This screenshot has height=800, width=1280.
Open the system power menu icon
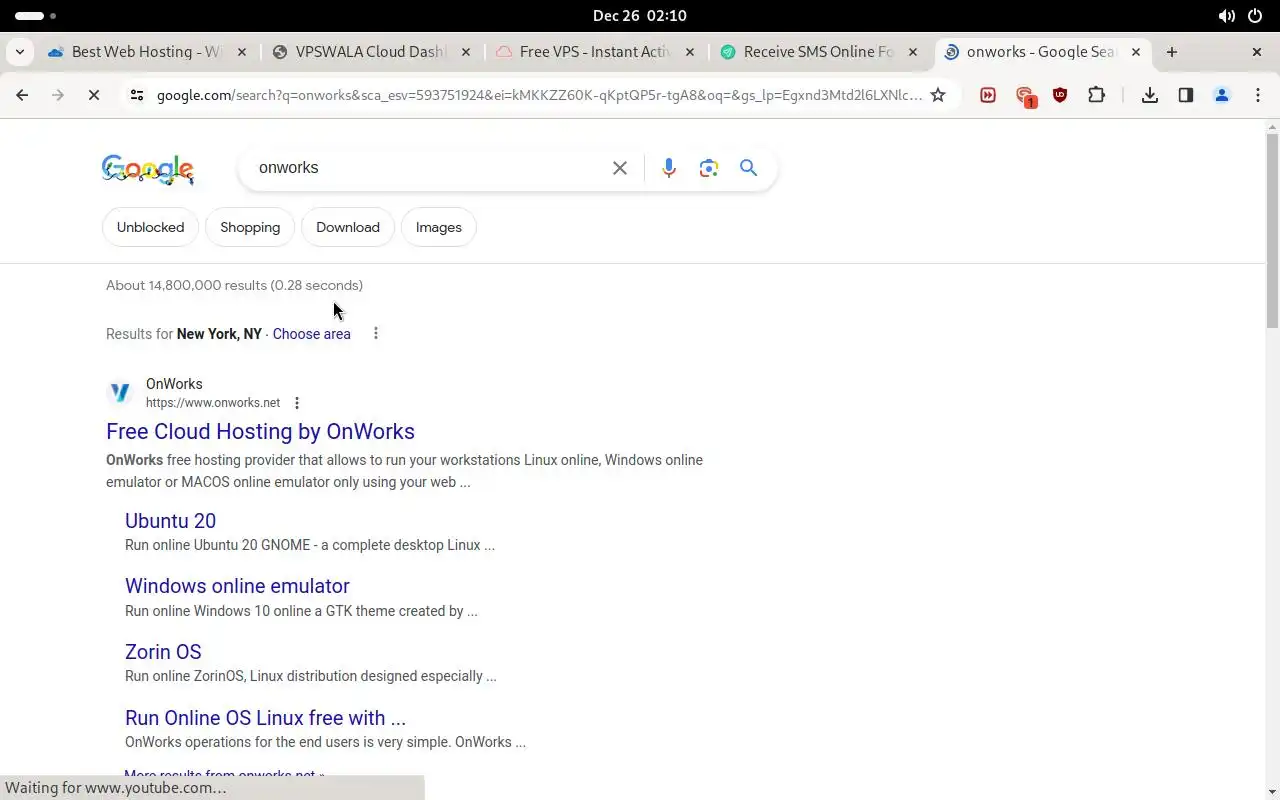point(1256,16)
